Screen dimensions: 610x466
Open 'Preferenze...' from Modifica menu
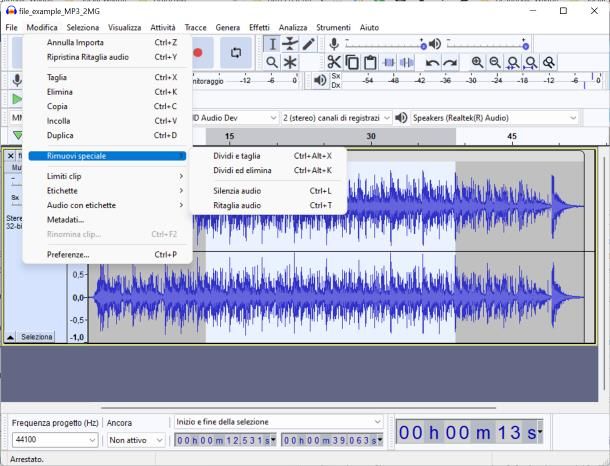pyautogui.click(x=107, y=255)
